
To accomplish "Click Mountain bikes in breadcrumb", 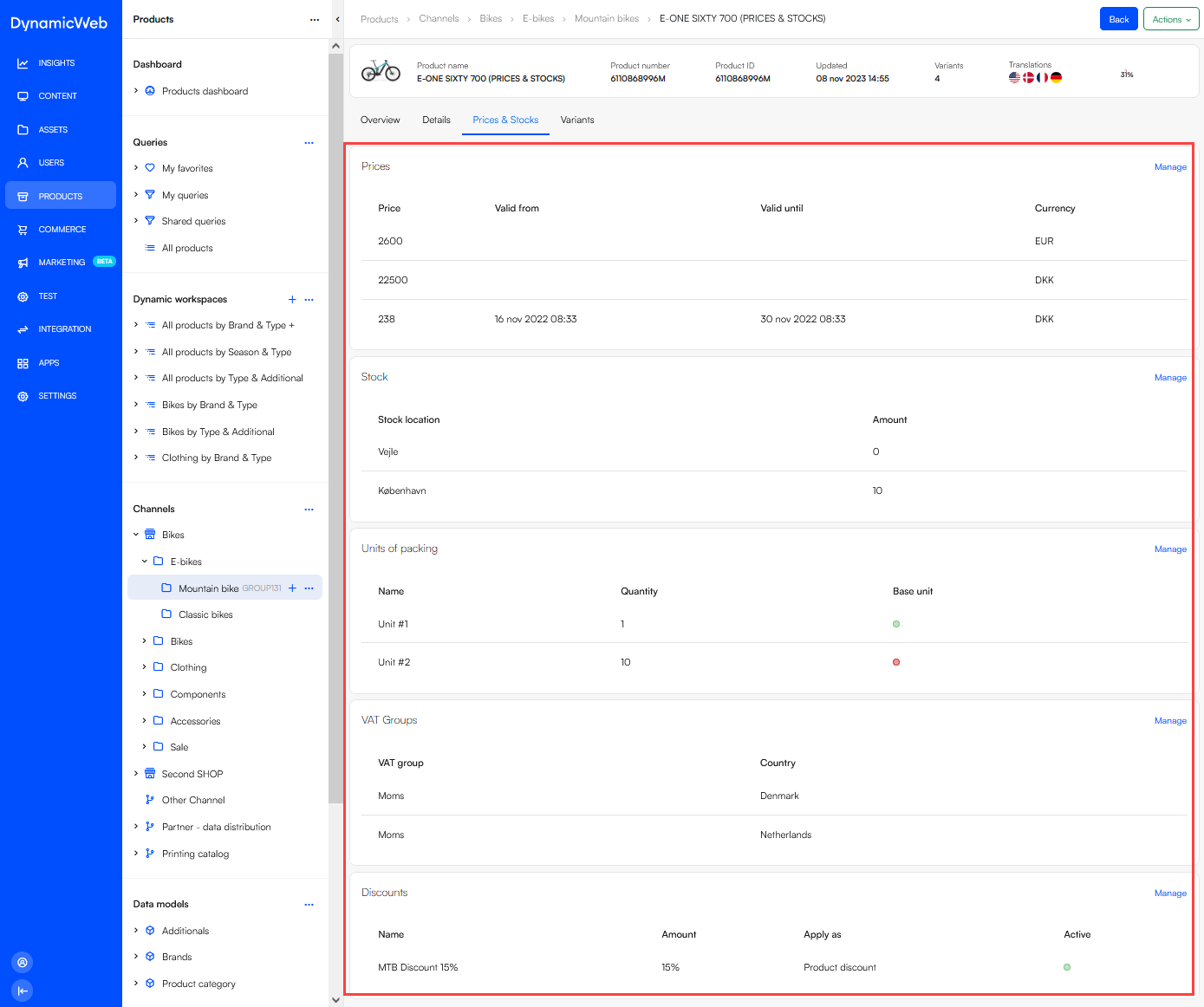I will click(x=607, y=18).
